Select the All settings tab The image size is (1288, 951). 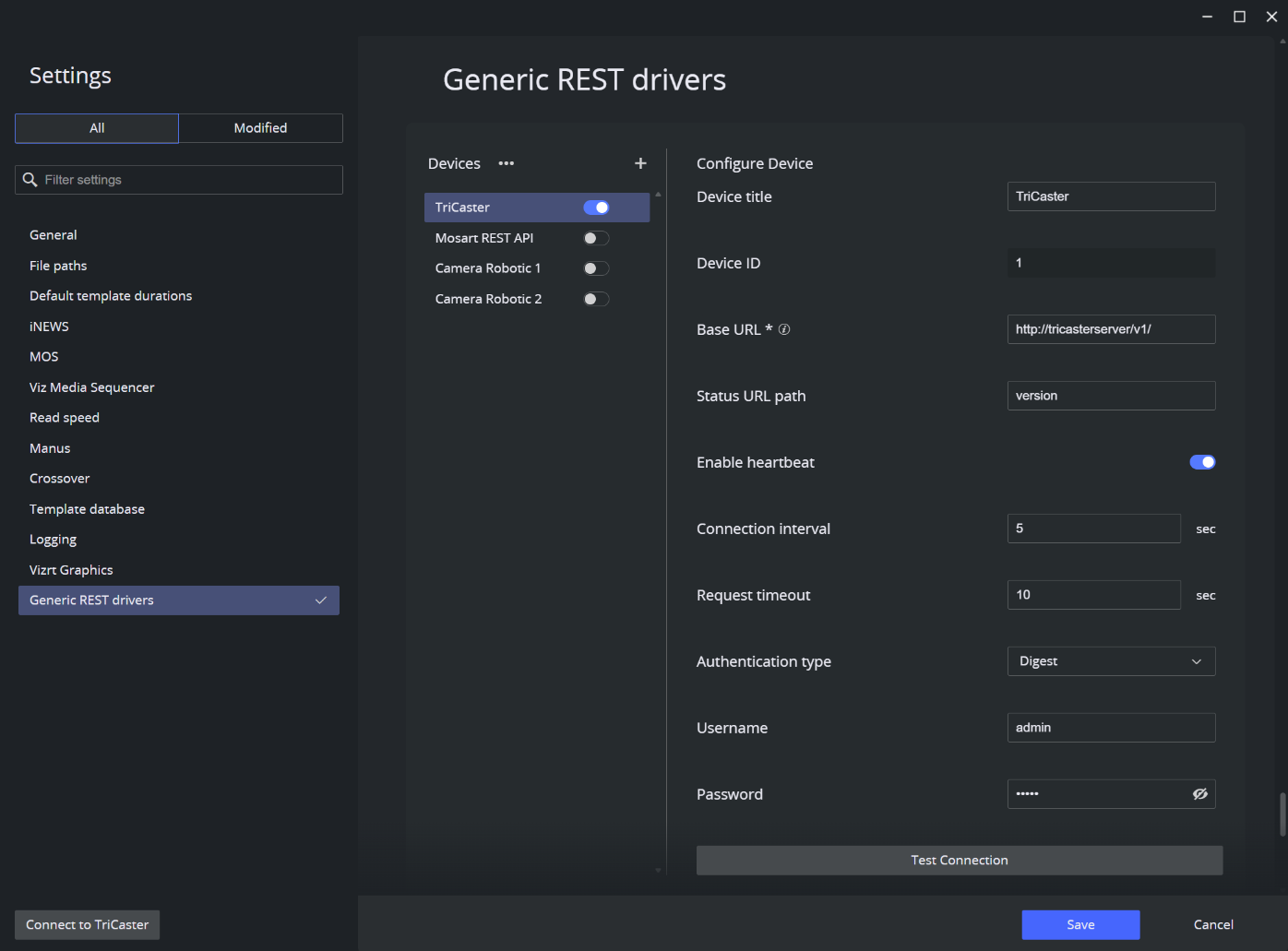97,128
